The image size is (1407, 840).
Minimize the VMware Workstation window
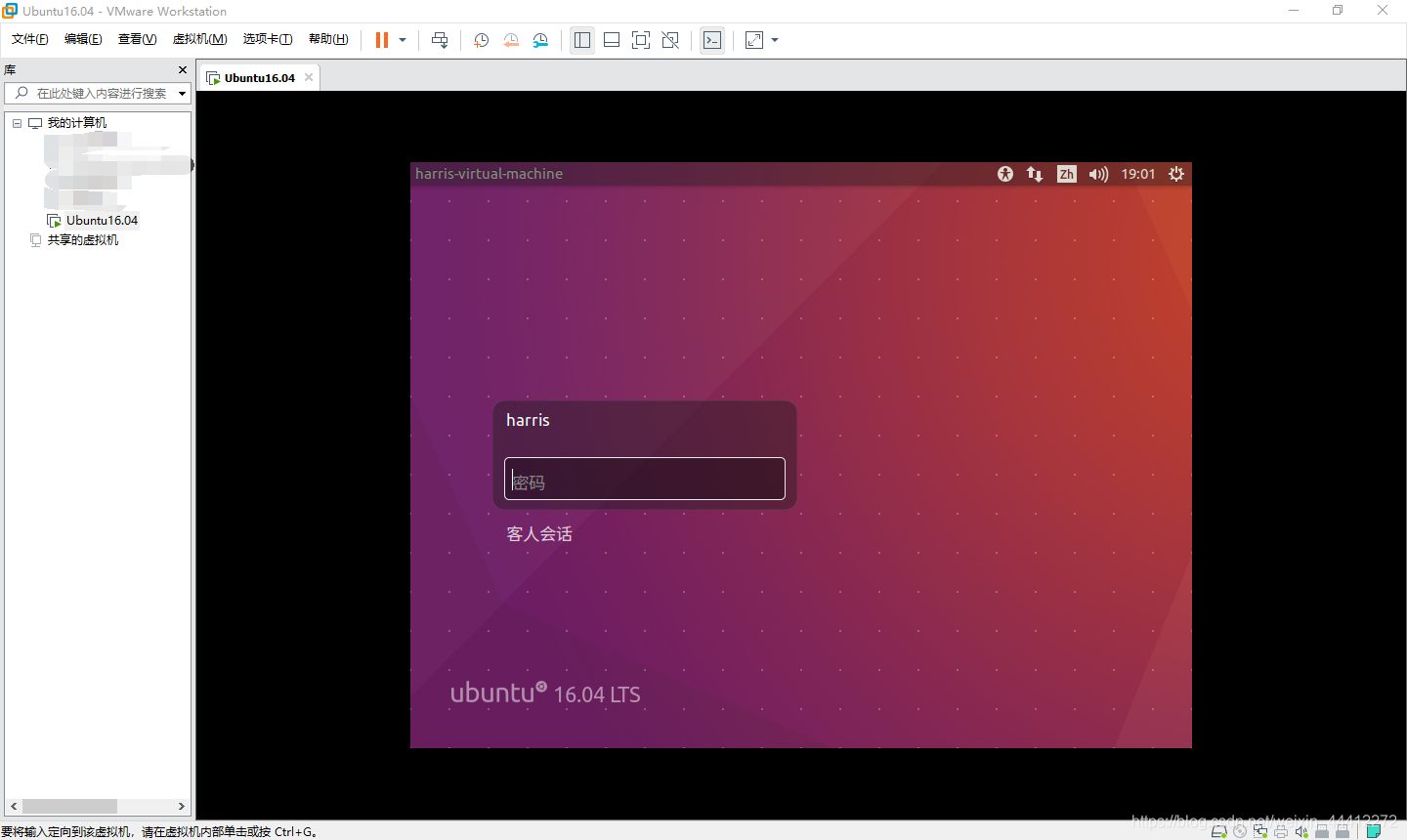1294,11
